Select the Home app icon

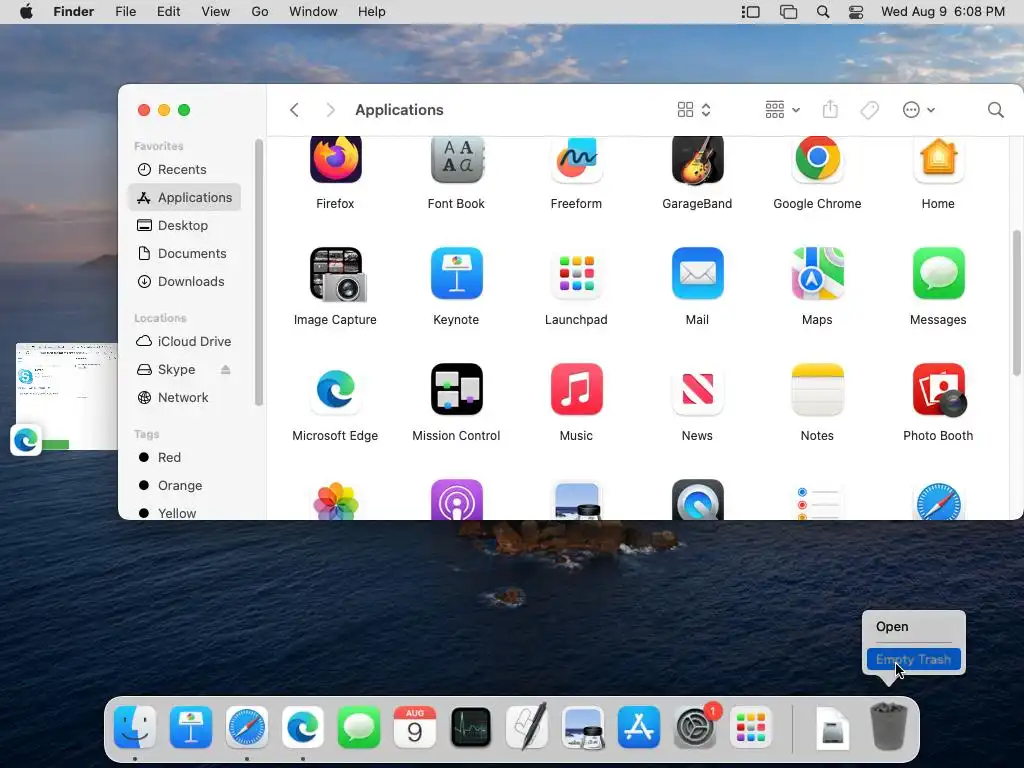tap(938, 159)
